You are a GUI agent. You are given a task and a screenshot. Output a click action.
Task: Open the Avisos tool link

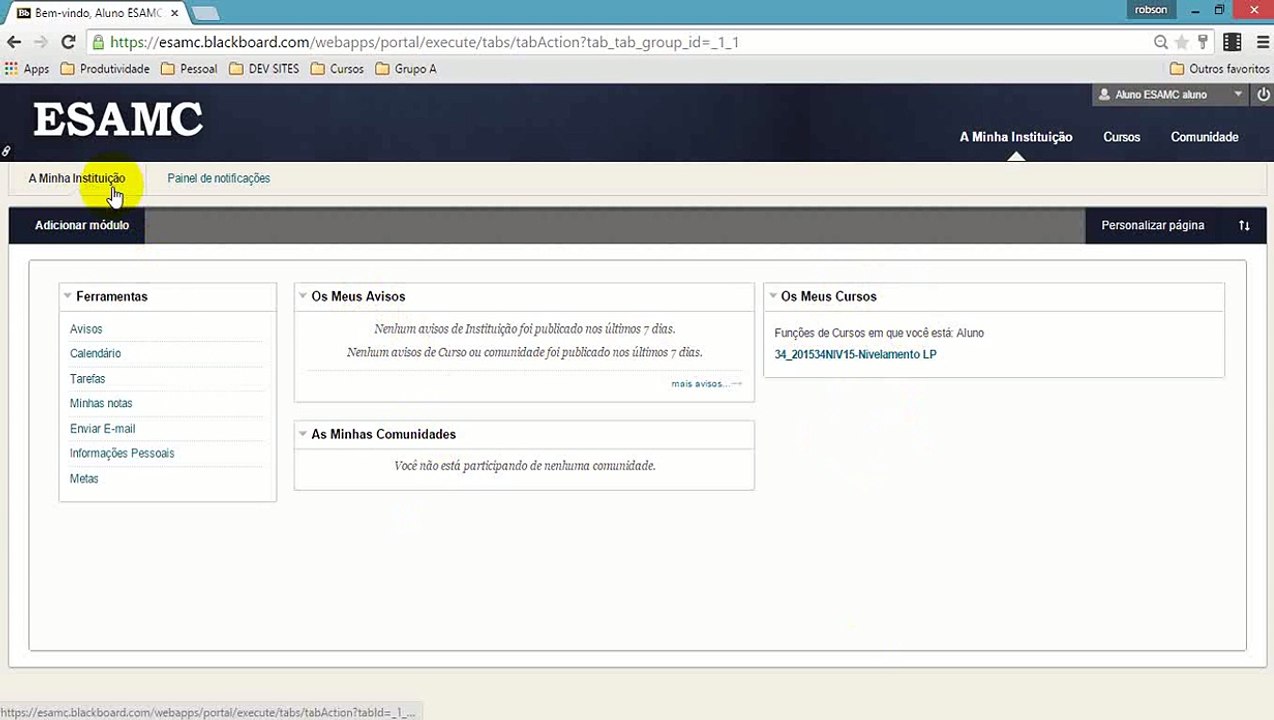coord(86,329)
